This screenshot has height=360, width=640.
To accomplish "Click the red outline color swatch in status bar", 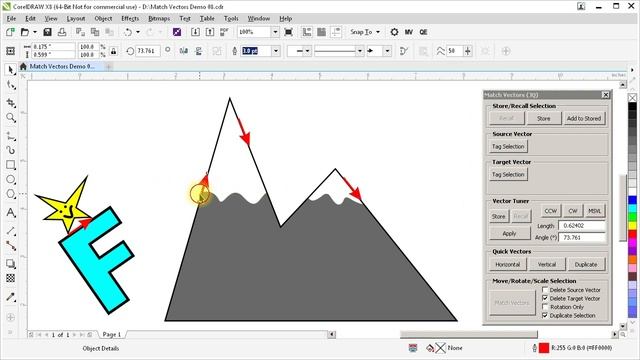I will click(544, 348).
